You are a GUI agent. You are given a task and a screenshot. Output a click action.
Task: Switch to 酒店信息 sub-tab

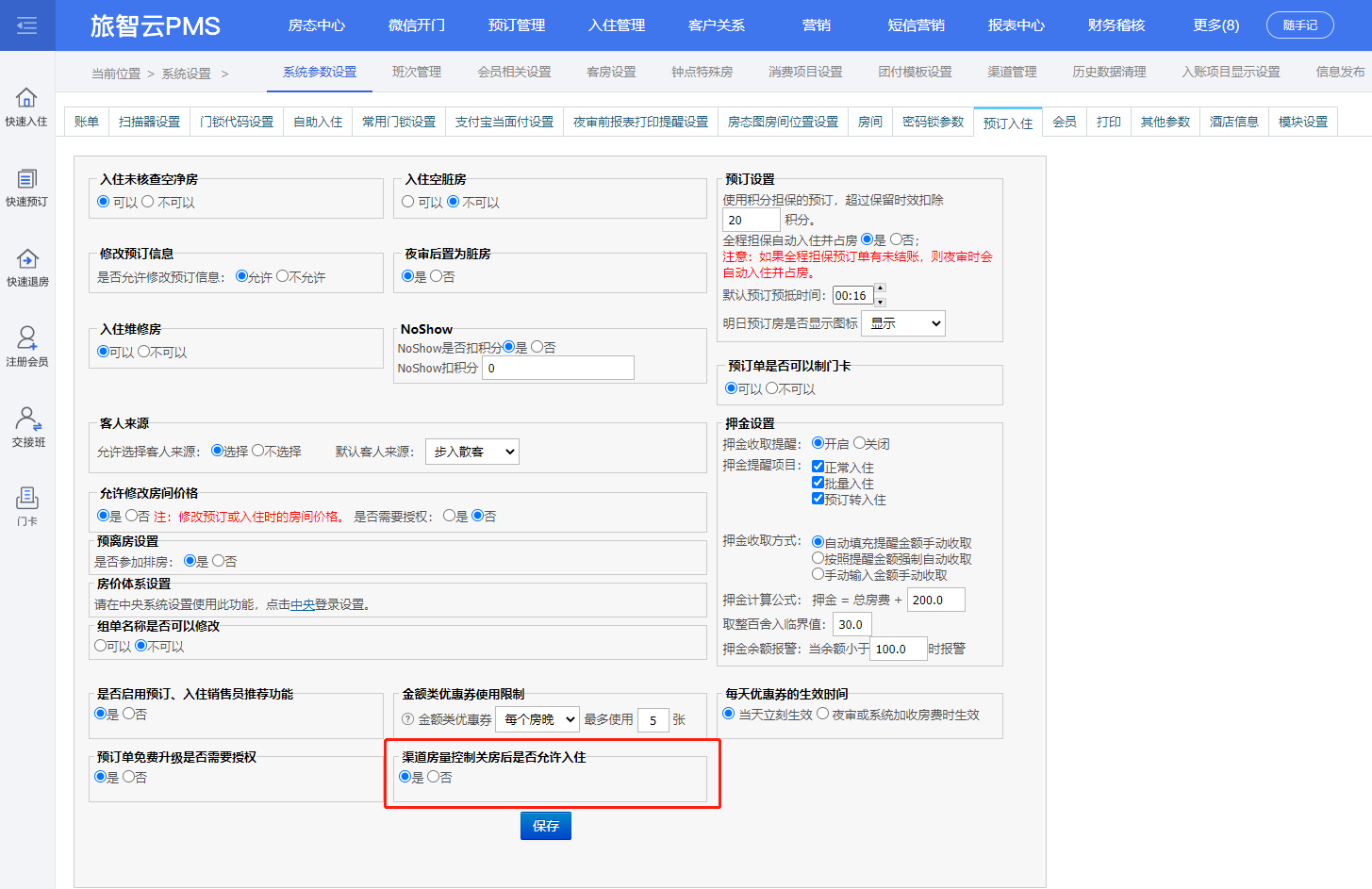(1234, 122)
